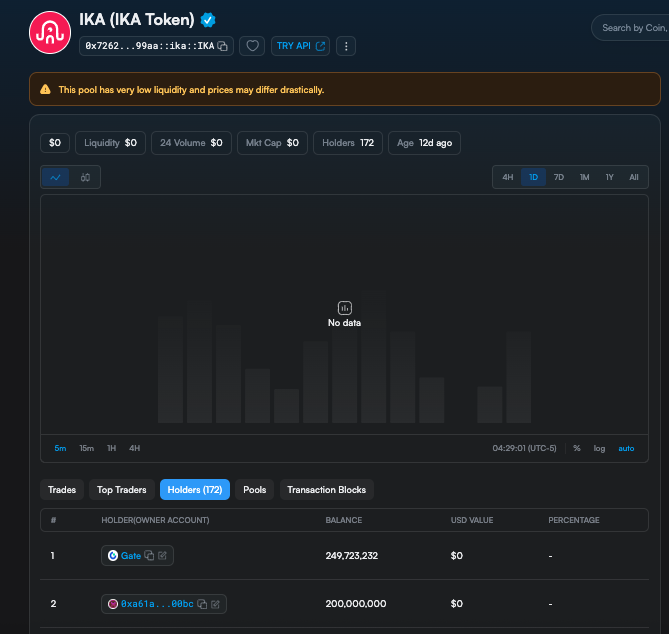669x634 pixels.
Task: Select the 1M time range
Action: click(585, 177)
